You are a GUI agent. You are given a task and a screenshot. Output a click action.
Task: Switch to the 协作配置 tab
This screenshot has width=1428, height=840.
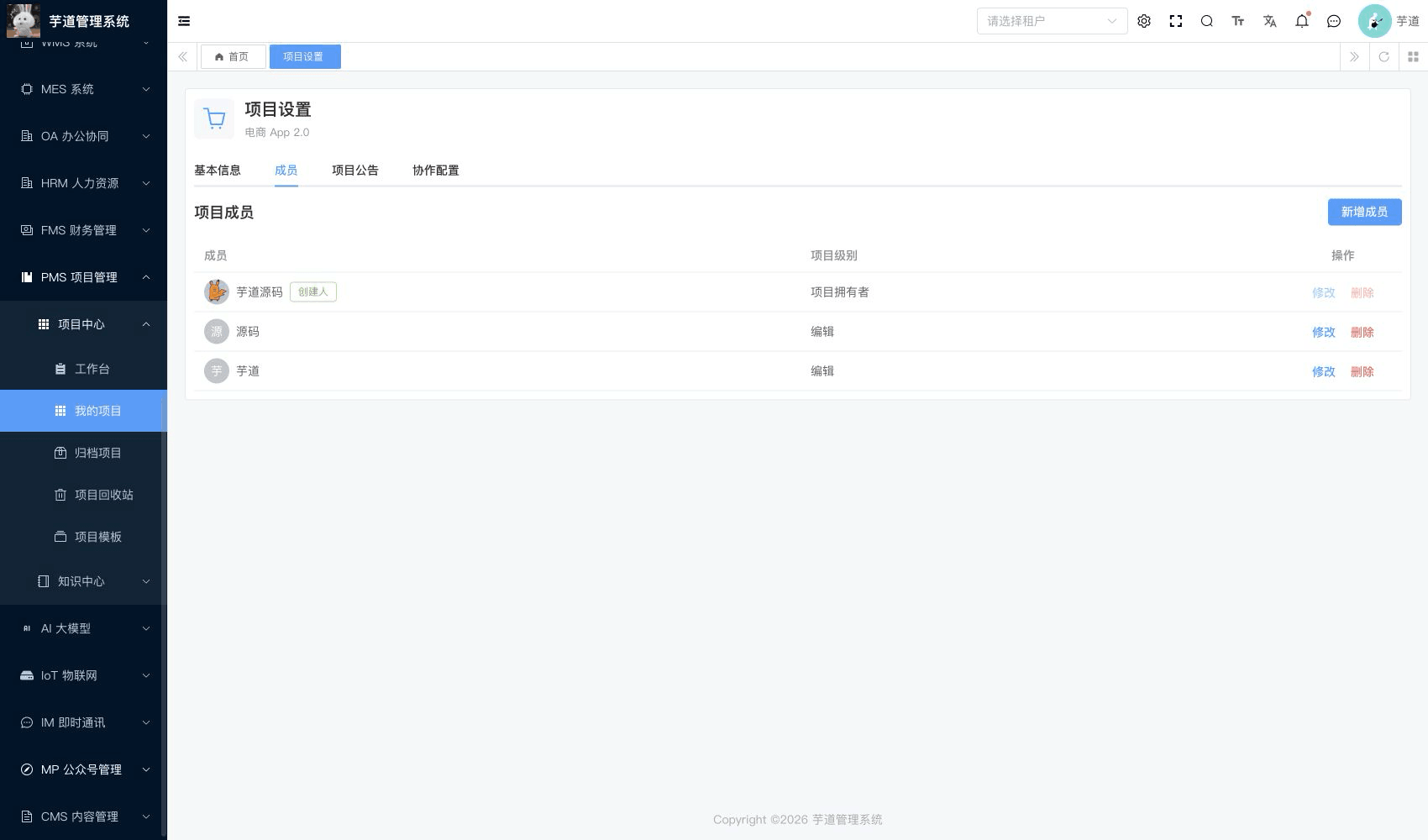(x=436, y=170)
